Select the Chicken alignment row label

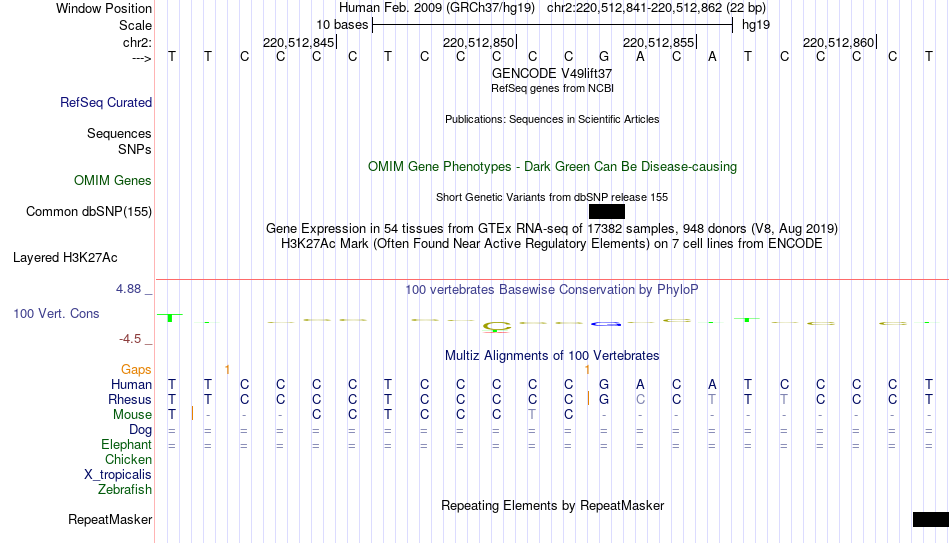pos(128,460)
